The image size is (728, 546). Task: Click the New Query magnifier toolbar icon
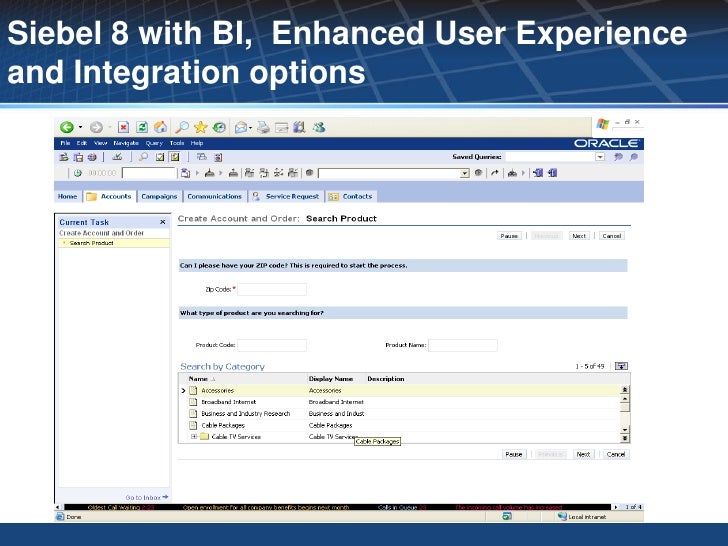(143, 157)
